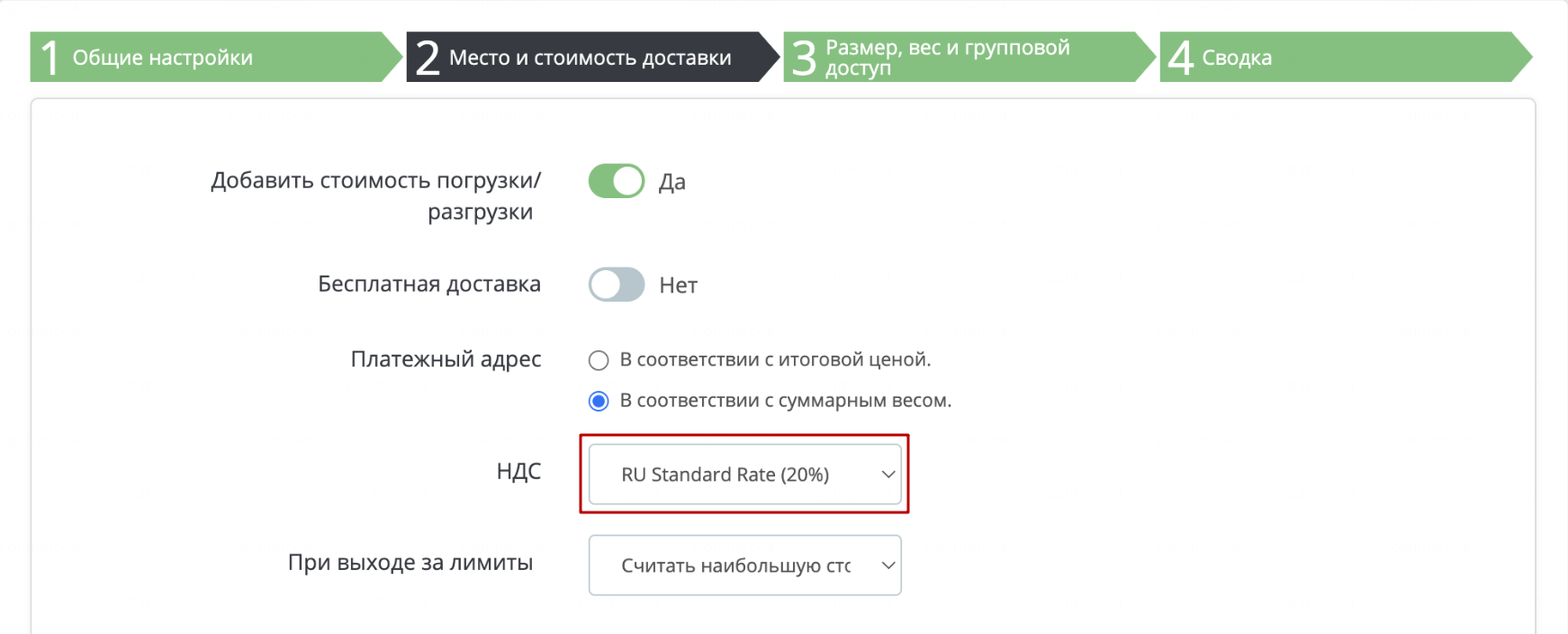Click the chevron arrow in НДС dropdown
Screen dimensions: 1568x634
[888, 475]
